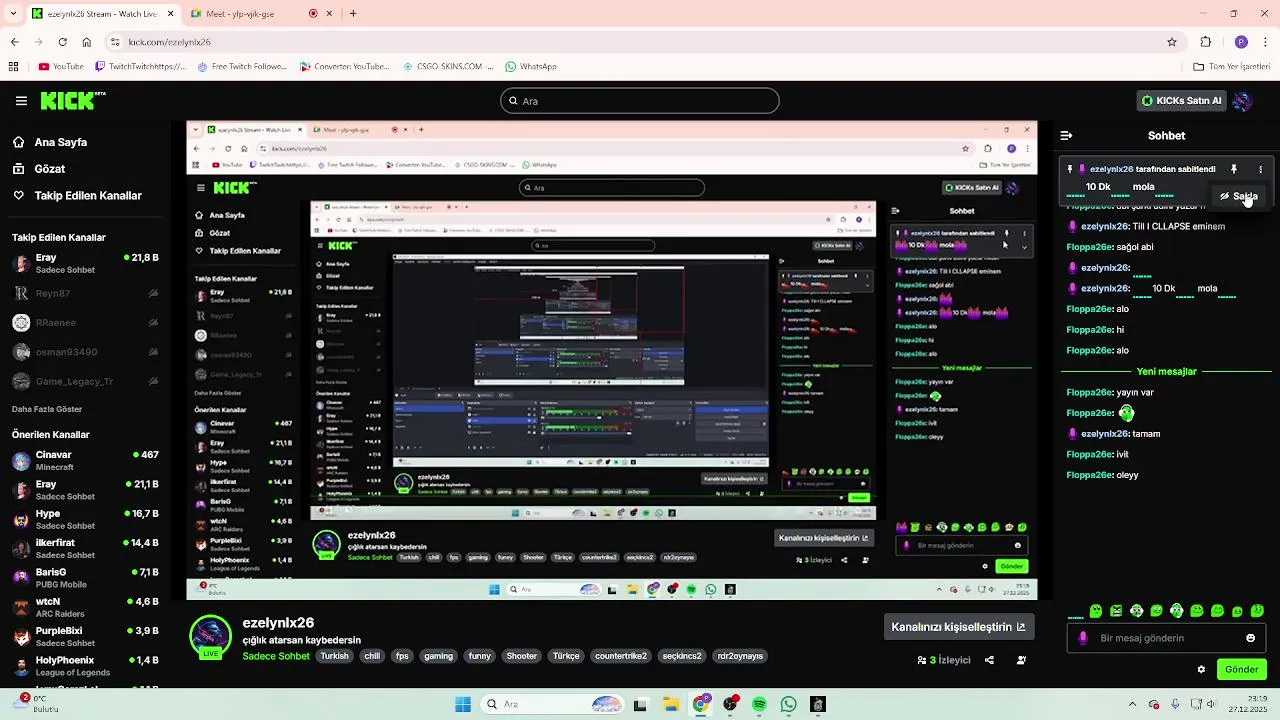Open recommended channel Cinavar
1280x720 pixels.
tap(85, 460)
